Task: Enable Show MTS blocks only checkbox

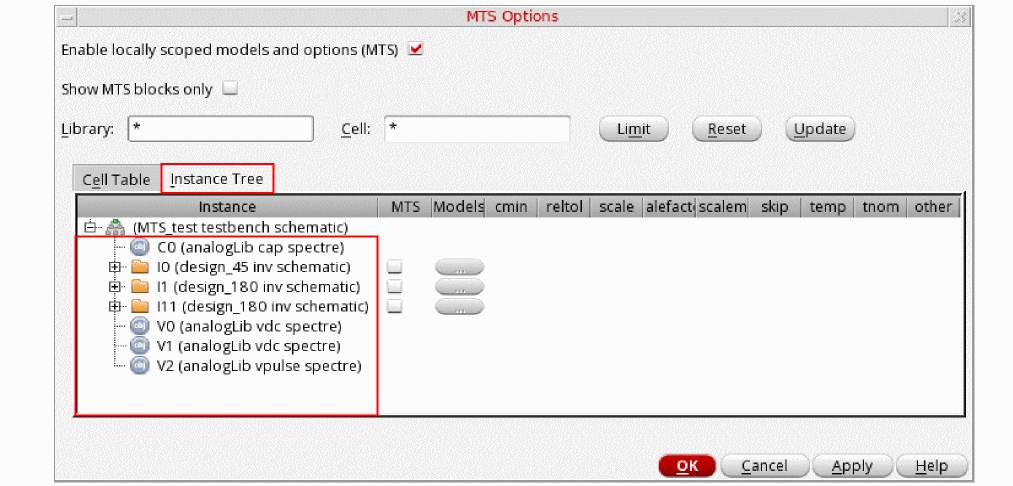Action: [230, 89]
